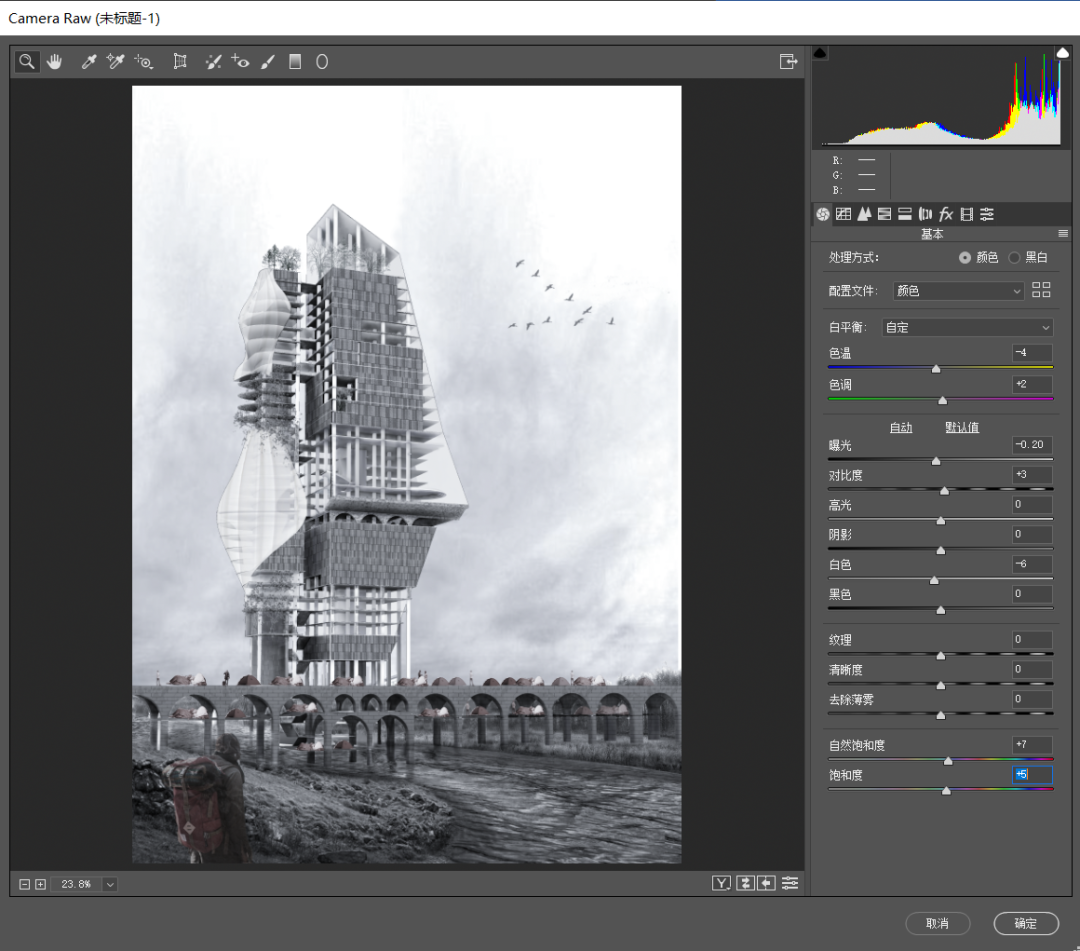The image size is (1080, 951).
Task: Pick the Radial Filter tool
Action: [x=322, y=62]
